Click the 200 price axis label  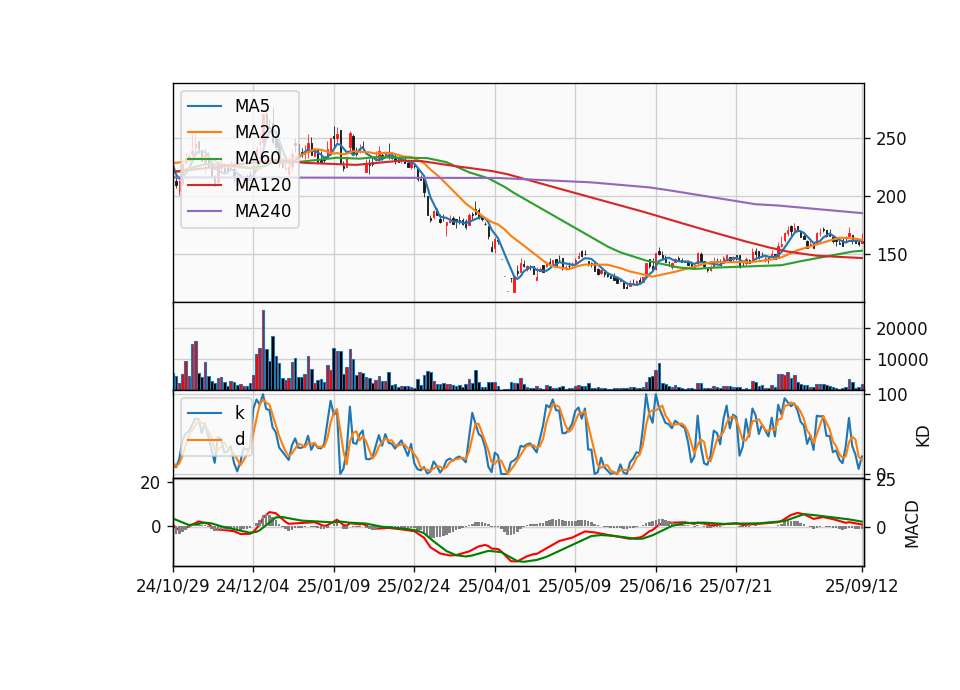[891, 197]
